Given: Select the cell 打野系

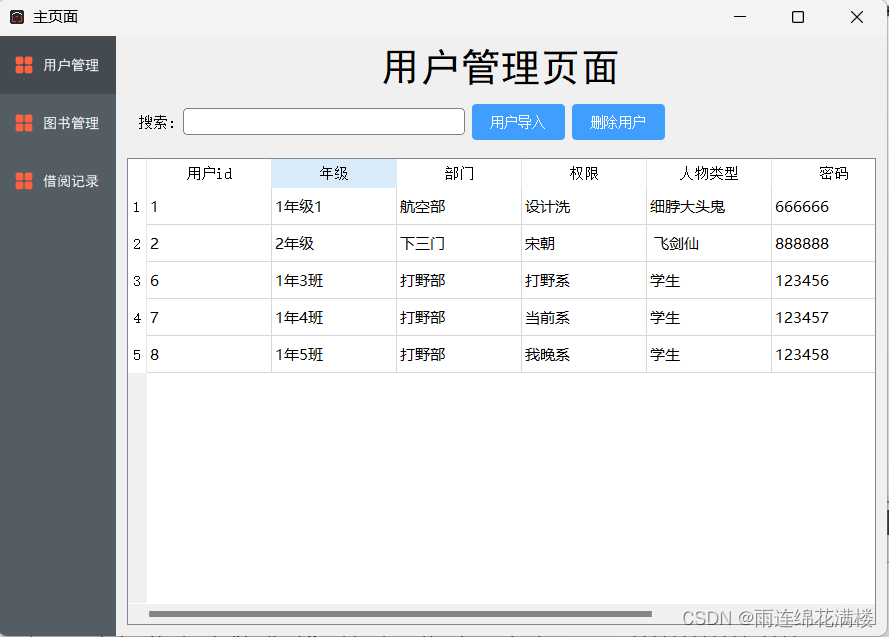Looking at the screenshot, I should 584,281.
